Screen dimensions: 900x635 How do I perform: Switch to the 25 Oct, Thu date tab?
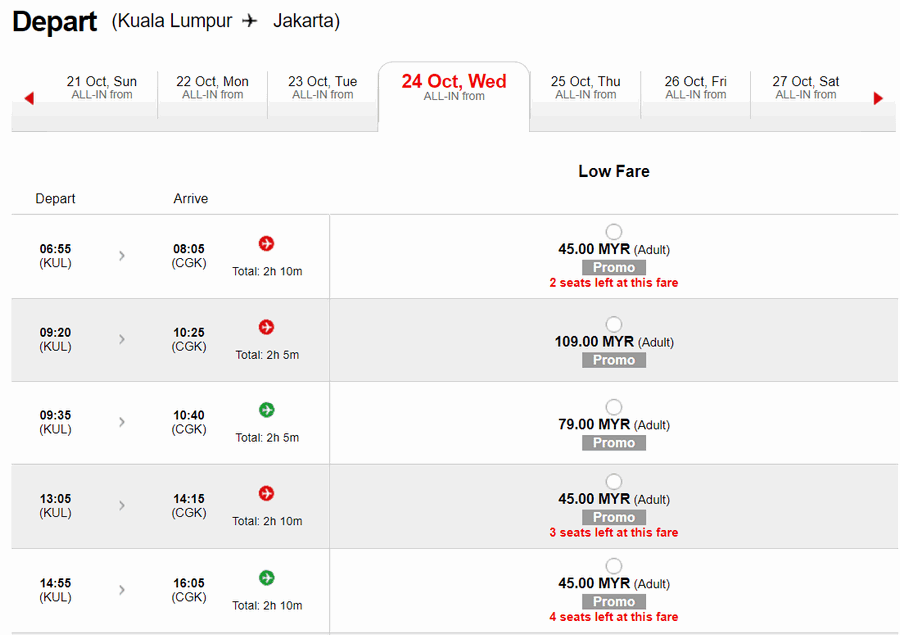(585, 88)
